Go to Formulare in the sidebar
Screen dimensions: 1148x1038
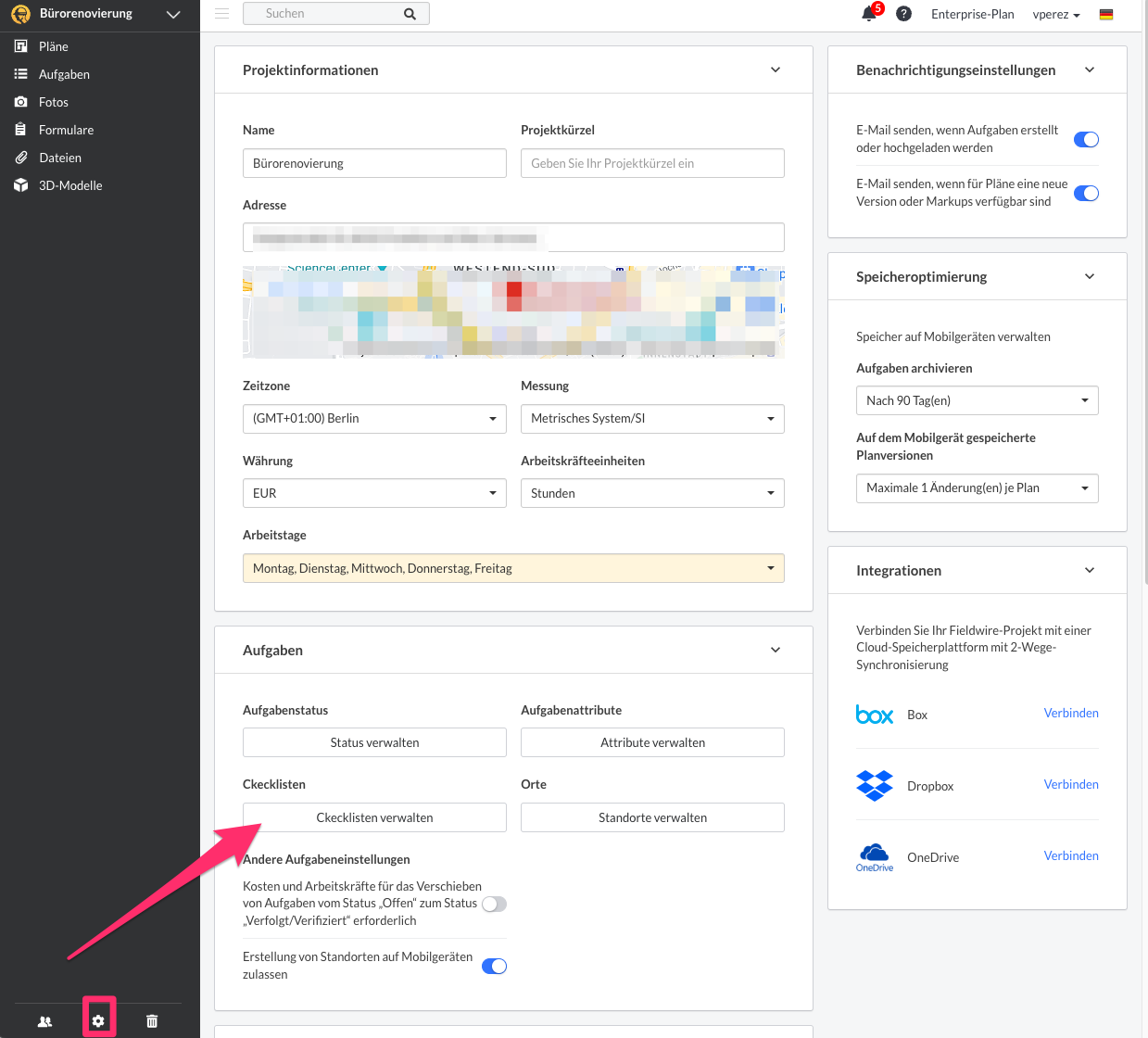66,130
